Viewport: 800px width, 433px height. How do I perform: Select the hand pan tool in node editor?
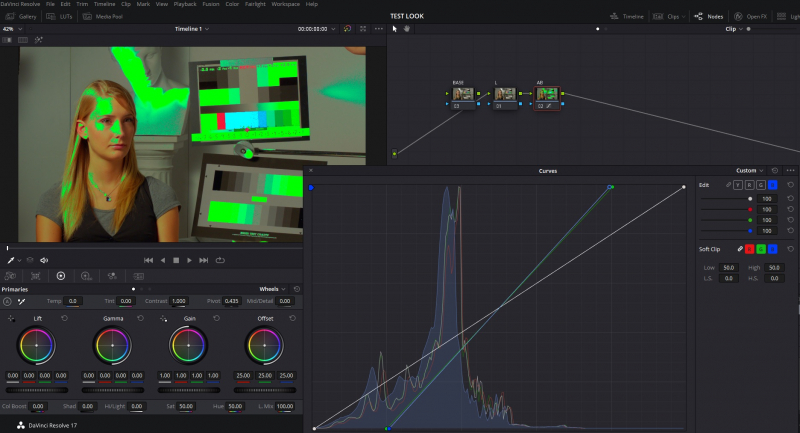coord(407,29)
